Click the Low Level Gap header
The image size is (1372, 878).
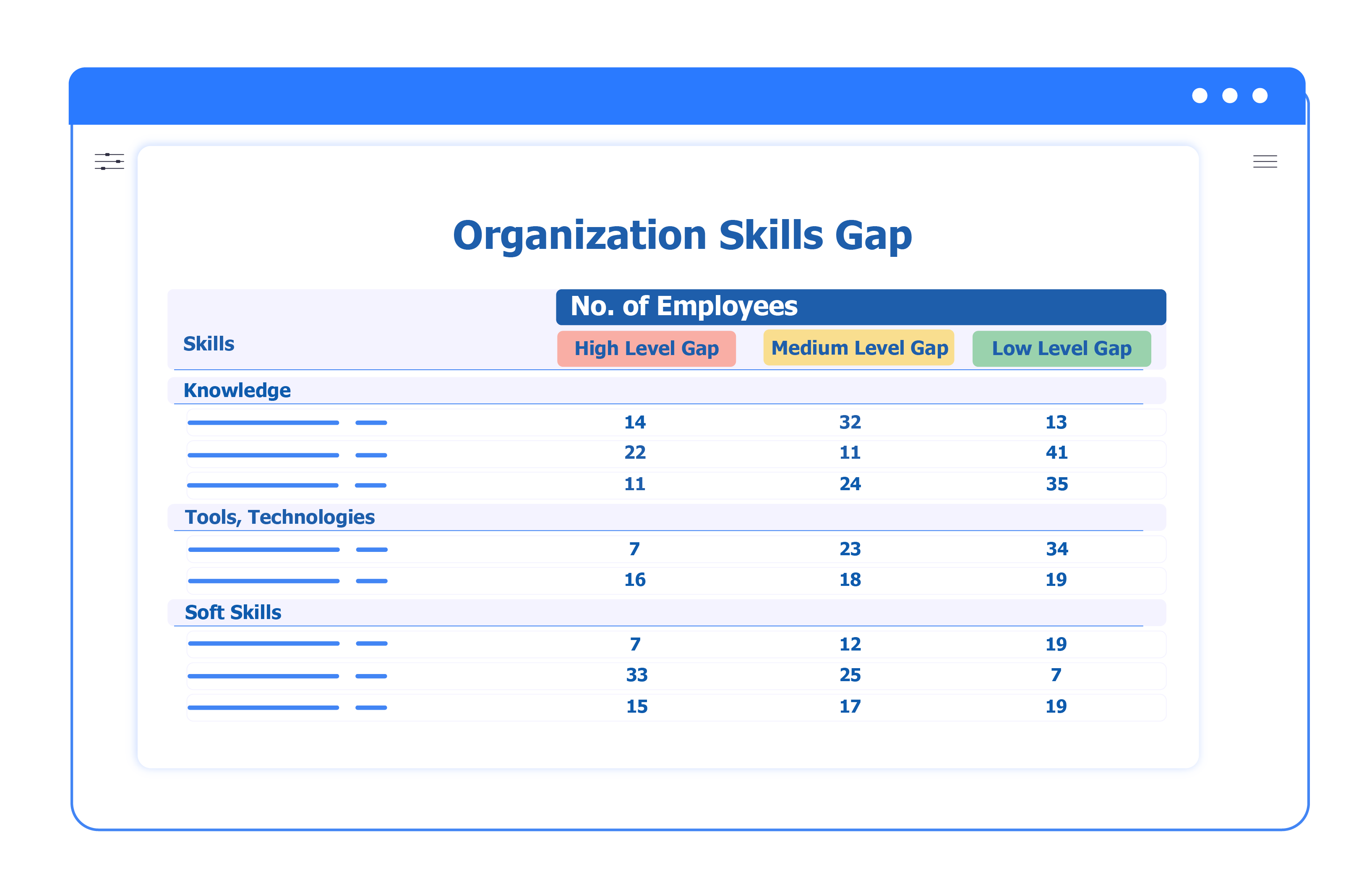[x=1062, y=348]
